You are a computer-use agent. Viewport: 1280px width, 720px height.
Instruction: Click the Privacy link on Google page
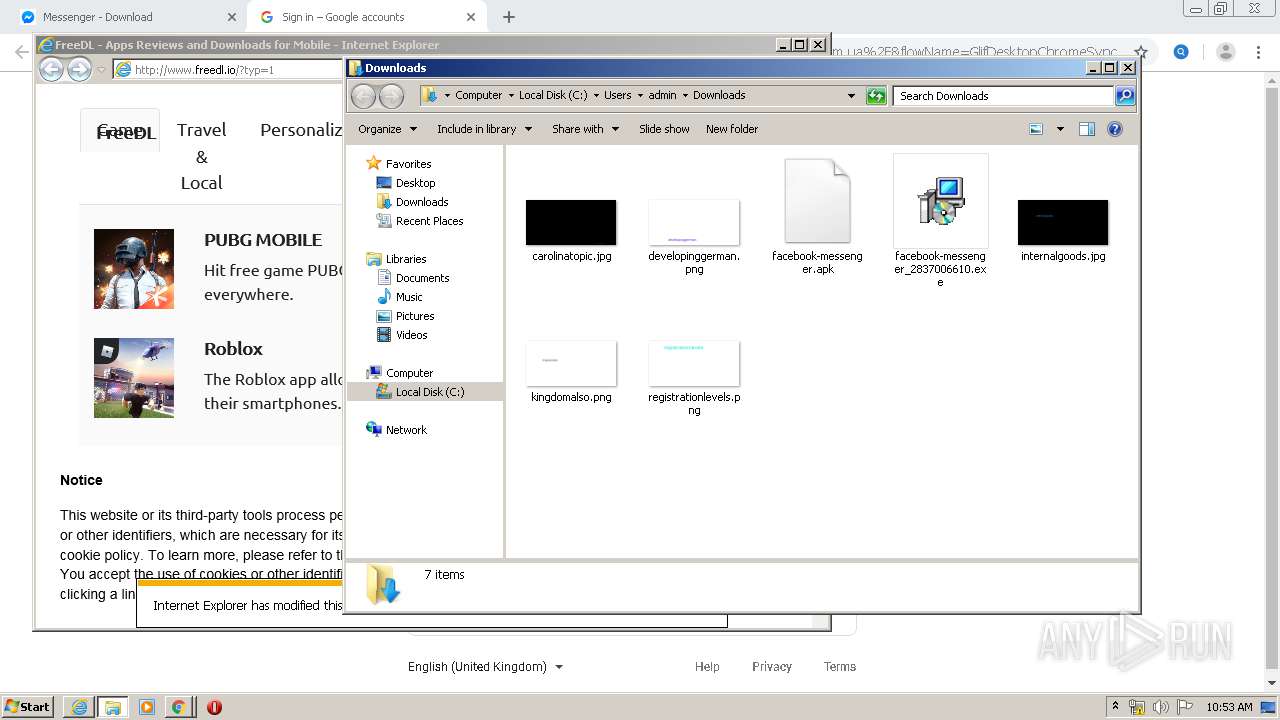point(772,667)
